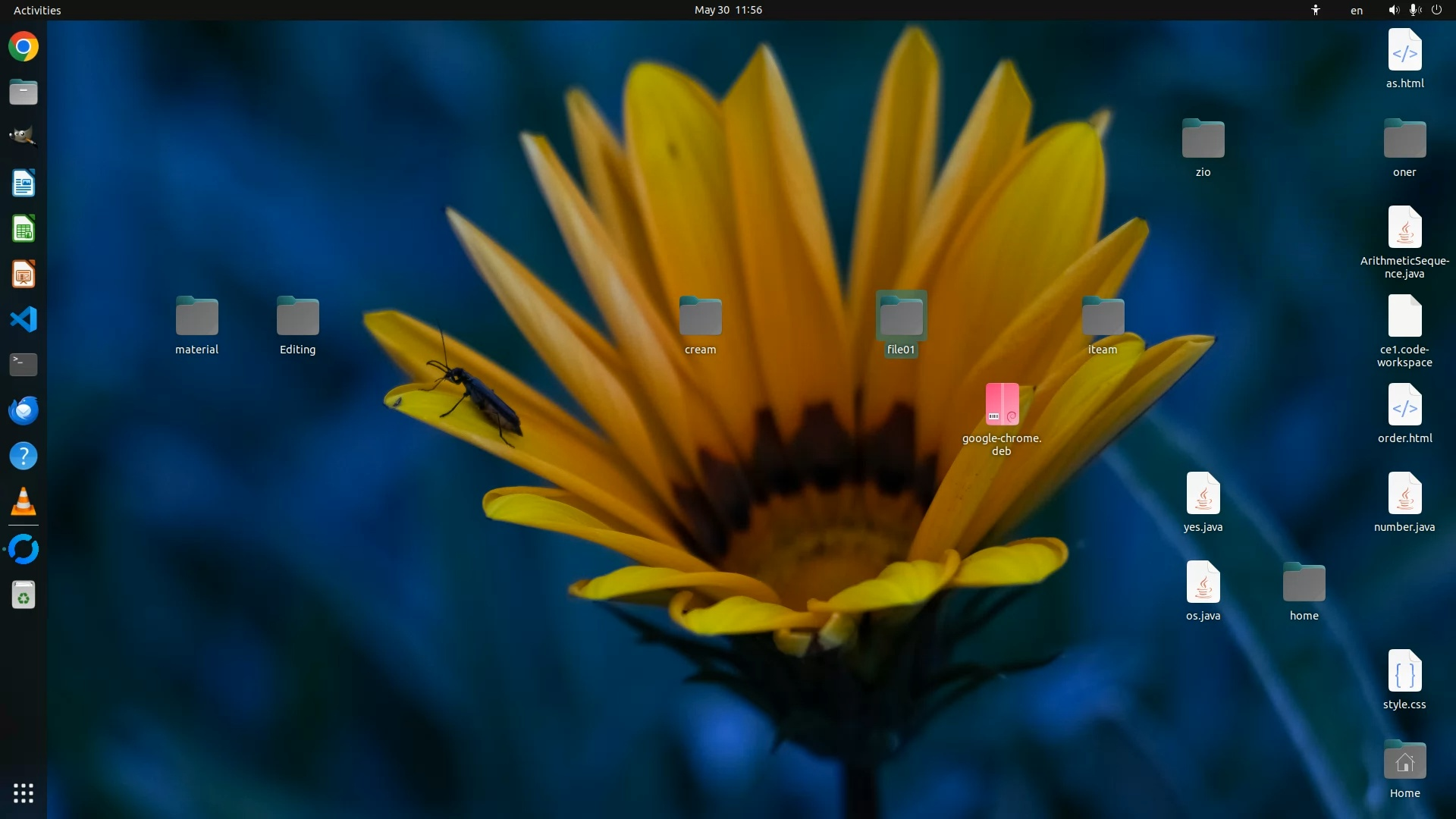The image size is (1456, 819).
Task: Open the date and time menu
Action: click(x=728, y=10)
